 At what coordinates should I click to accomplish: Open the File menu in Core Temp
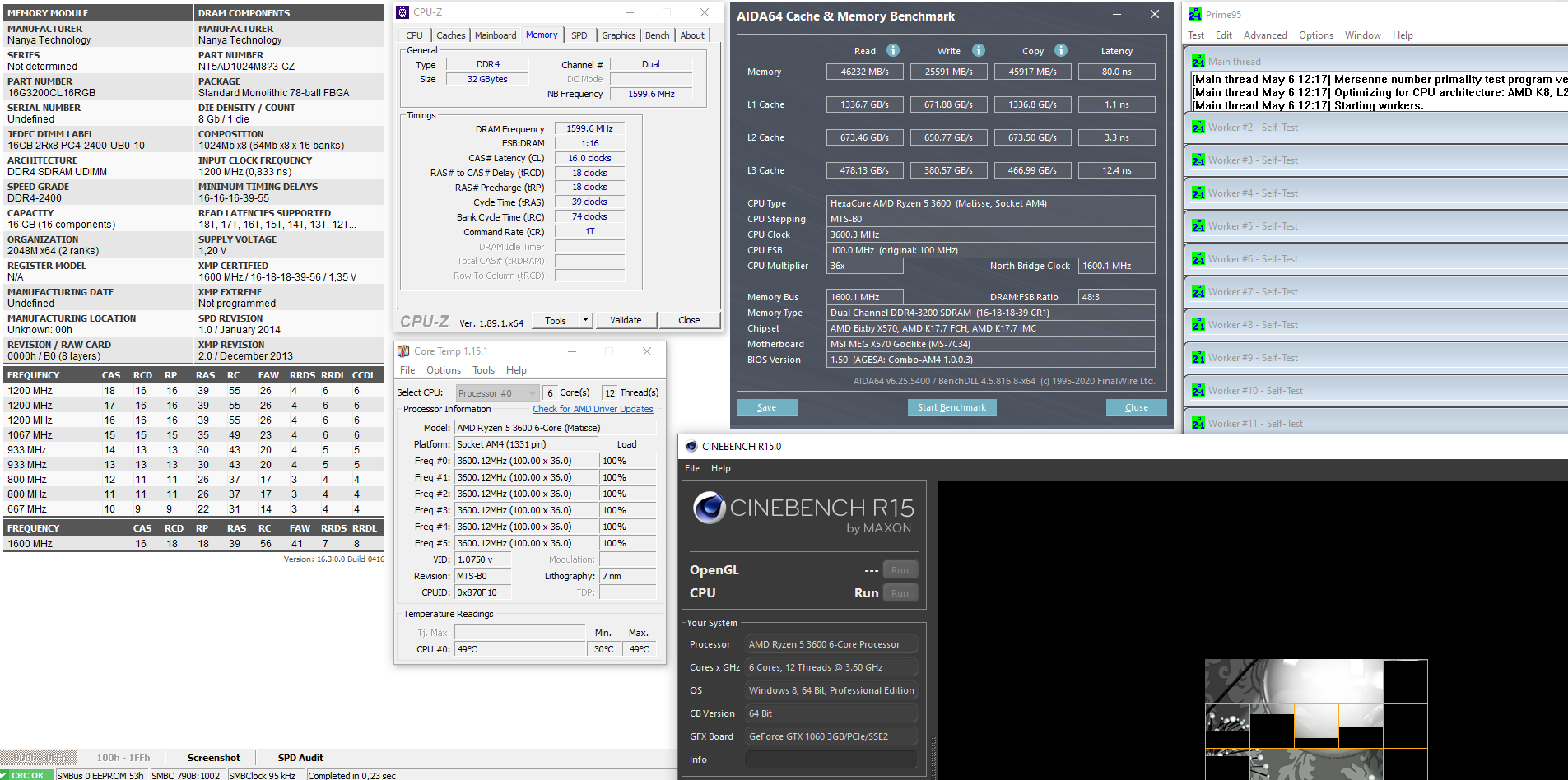(407, 370)
